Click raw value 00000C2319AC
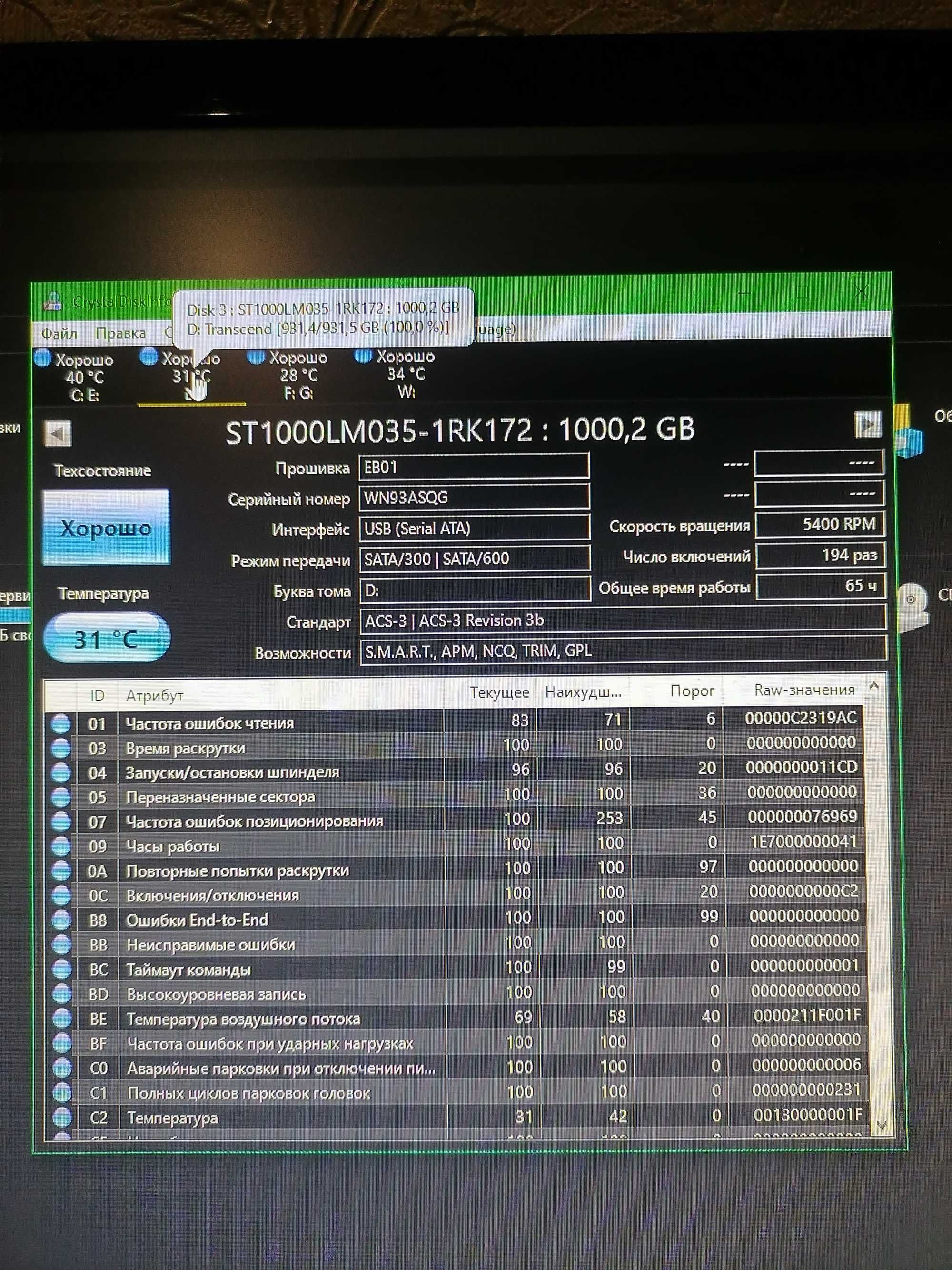 coord(801,718)
